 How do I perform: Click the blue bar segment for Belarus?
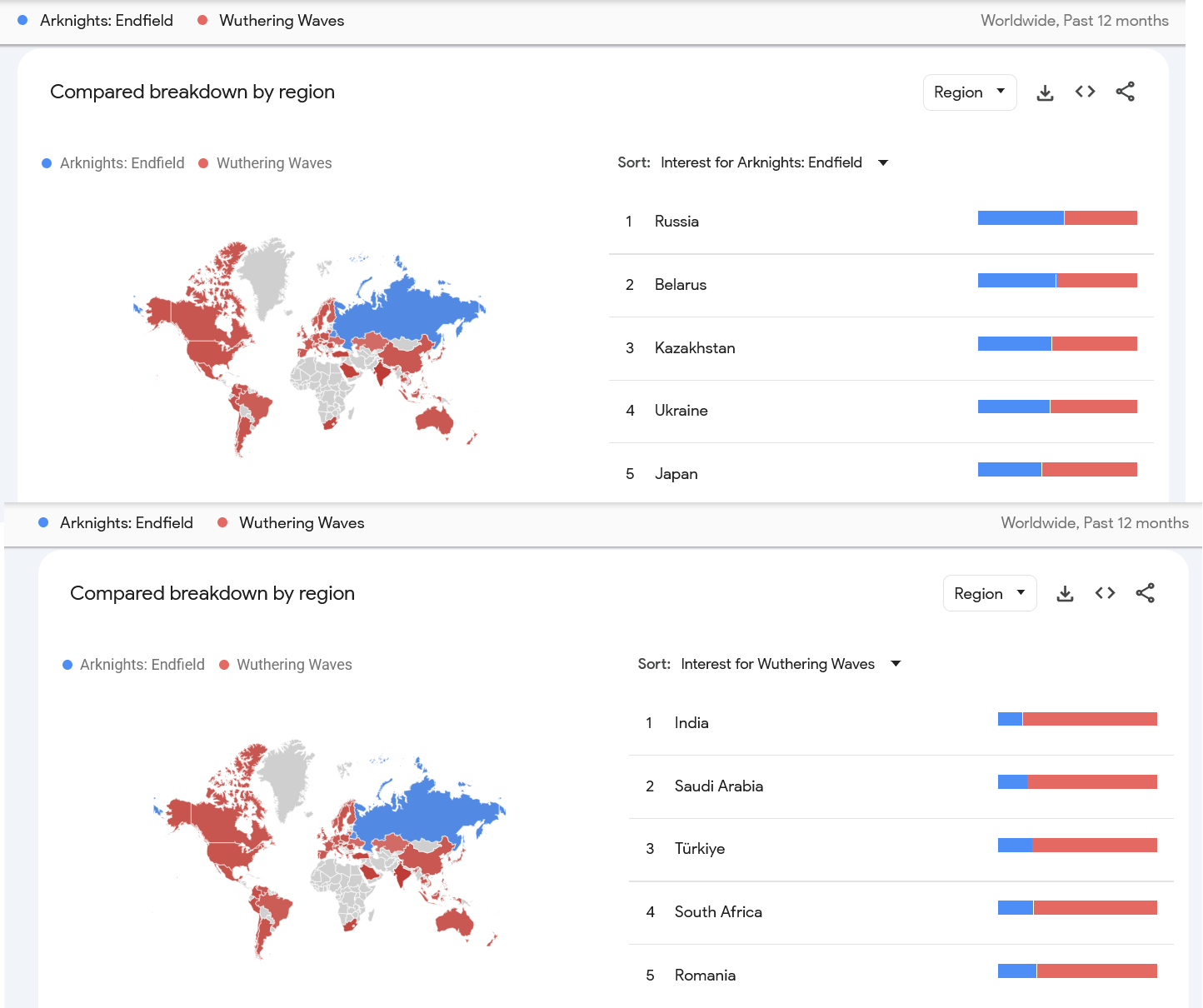point(1017,281)
